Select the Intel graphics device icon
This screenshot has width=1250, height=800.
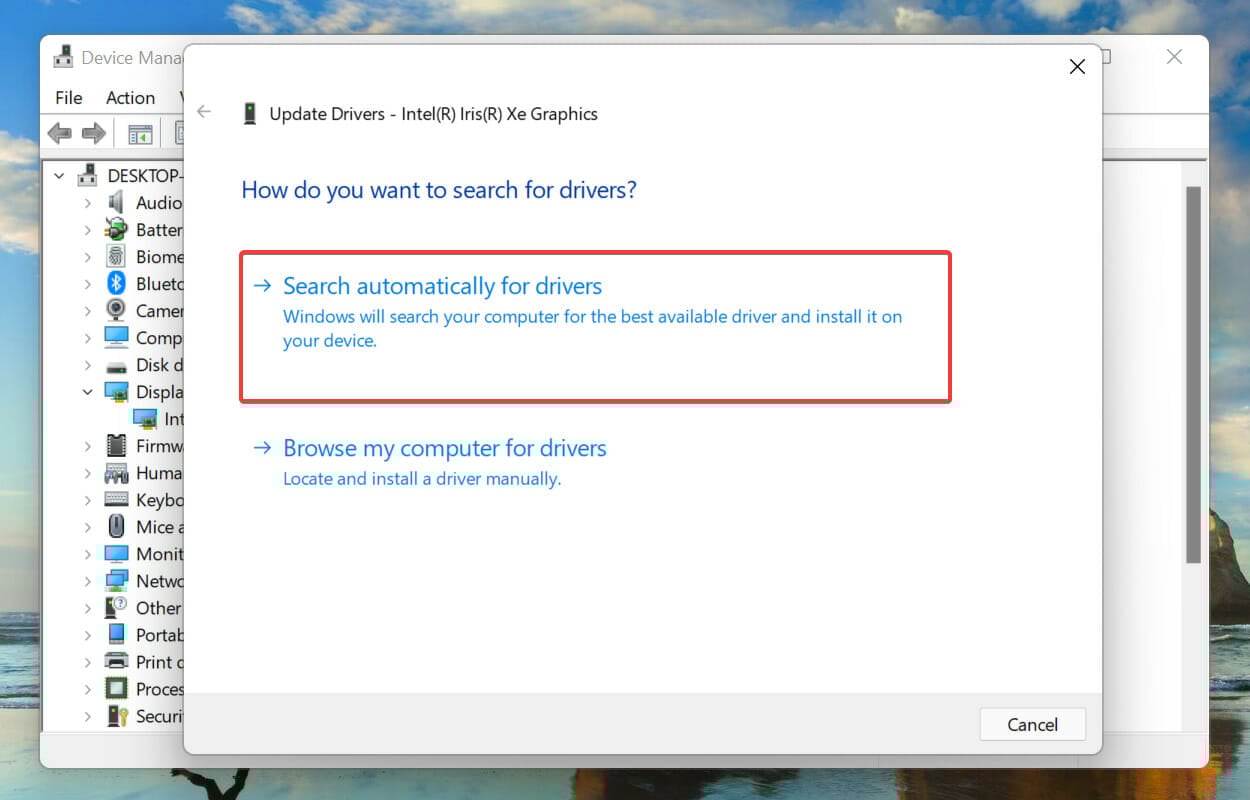145,419
